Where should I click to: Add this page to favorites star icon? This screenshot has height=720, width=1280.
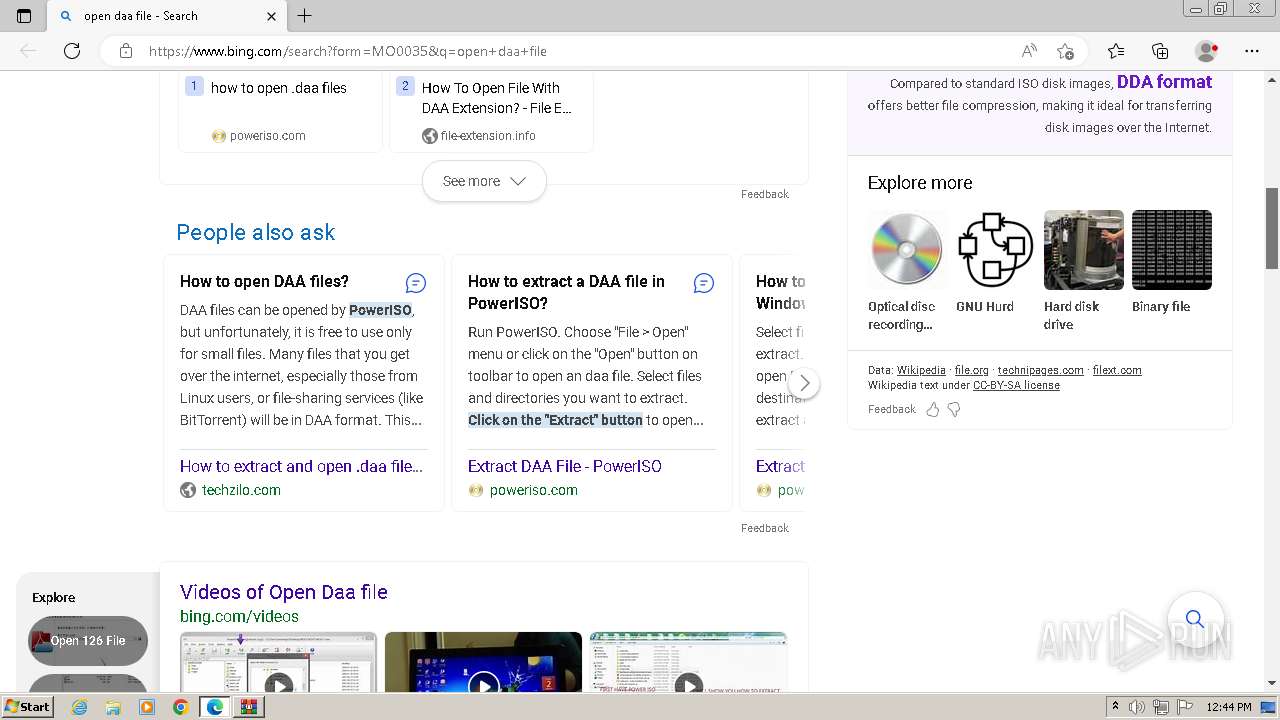point(1065,51)
